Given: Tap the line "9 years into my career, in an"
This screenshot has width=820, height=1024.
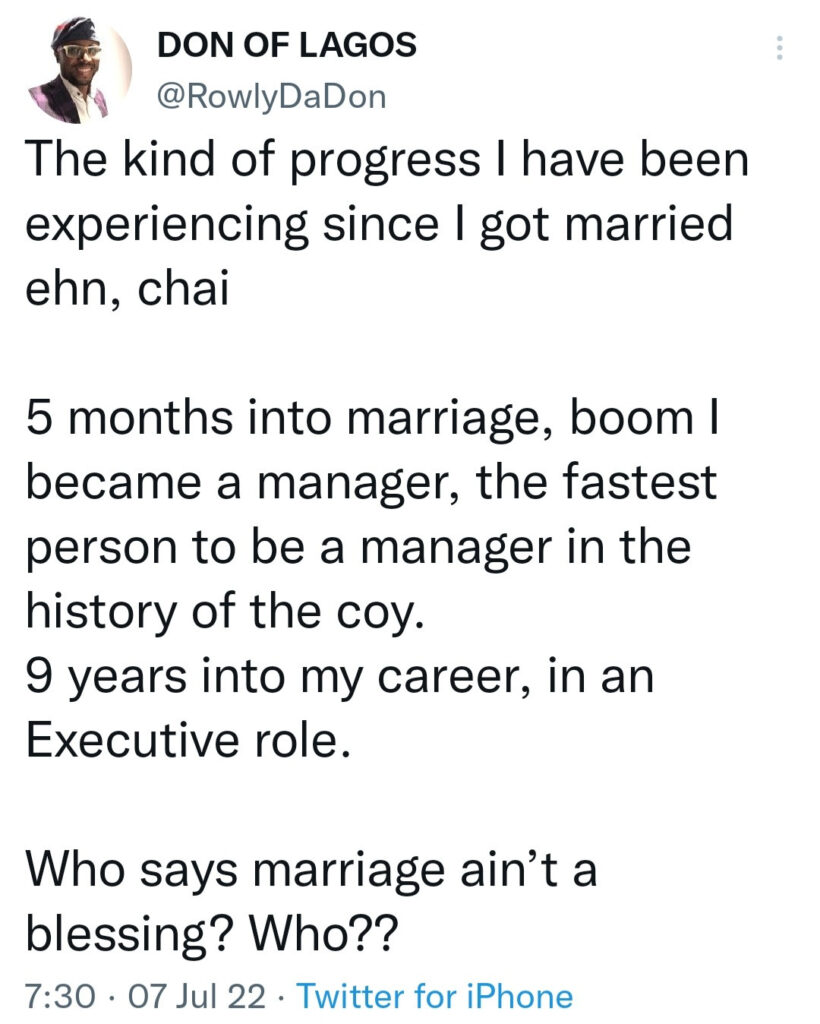Looking at the screenshot, I should pos(339,677).
